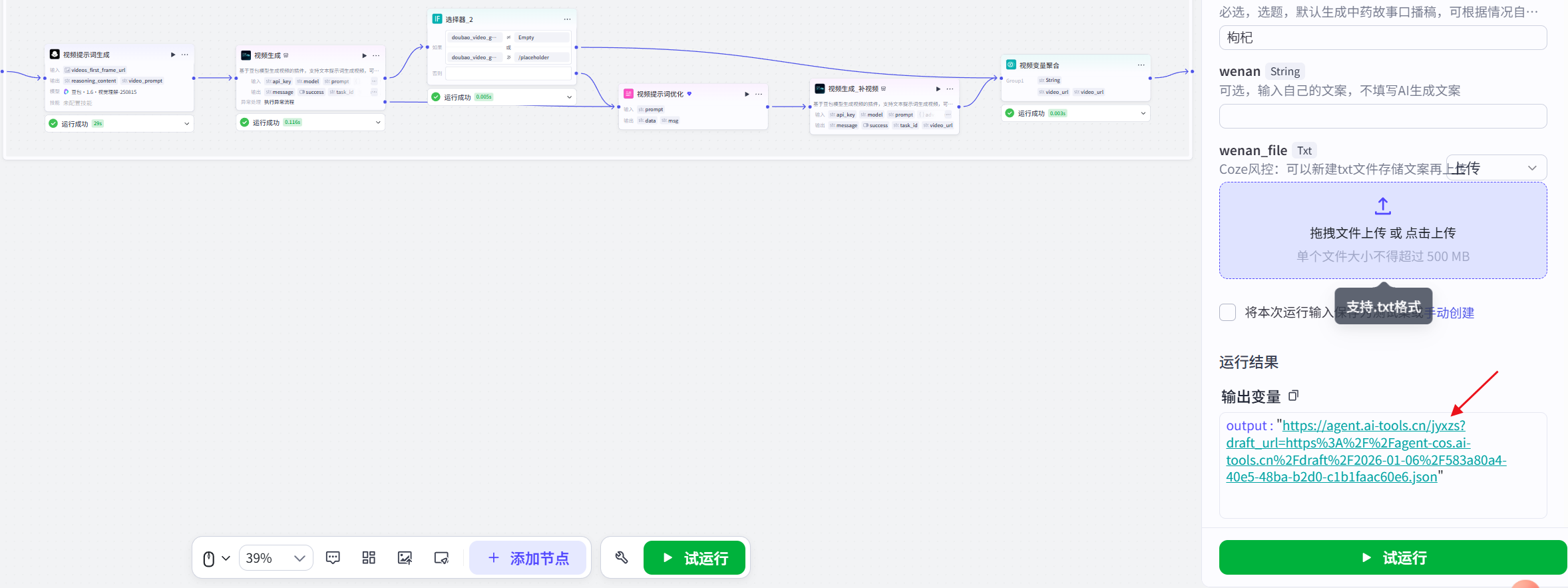The height and width of the screenshot is (588, 1568).
Task: Click the wrench debug icon beside 试运行
Action: click(622, 558)
